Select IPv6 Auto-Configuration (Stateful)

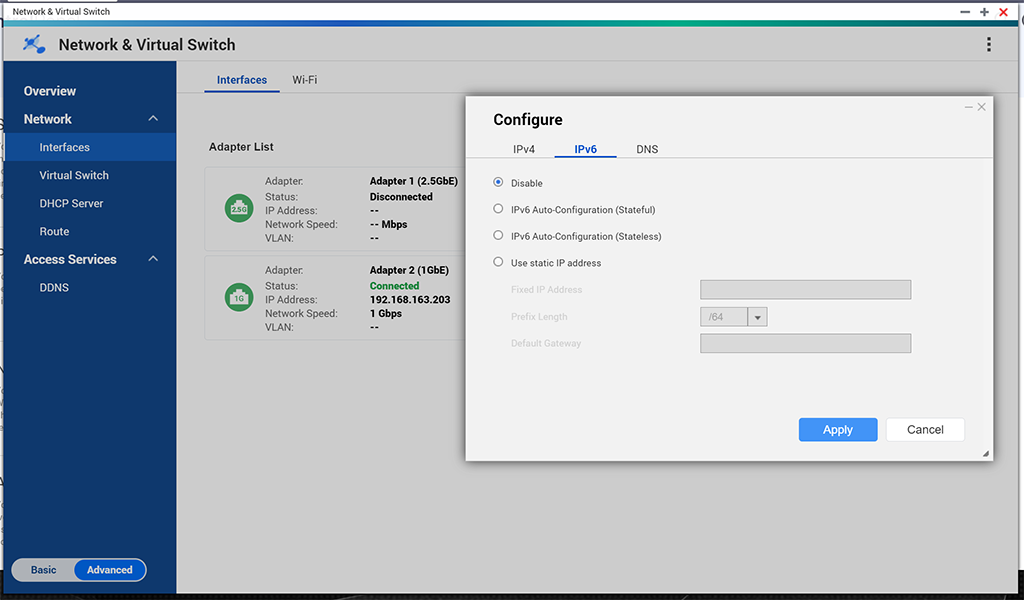(498, 209)
